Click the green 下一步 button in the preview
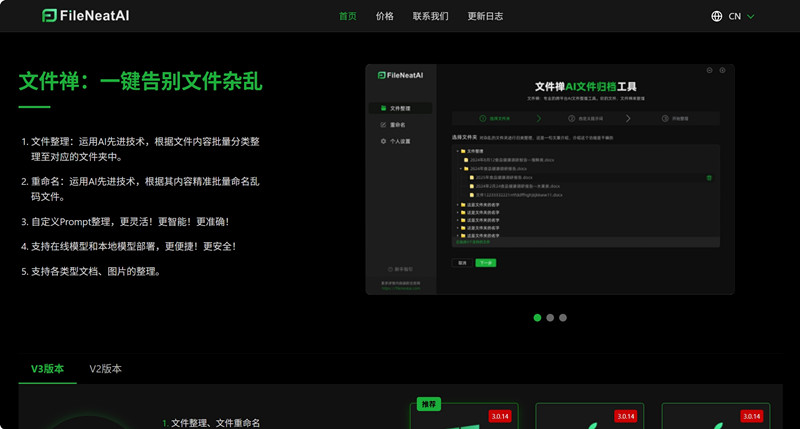Image resolution: width=800 pixels, height=429 pixels. (486, 263)
